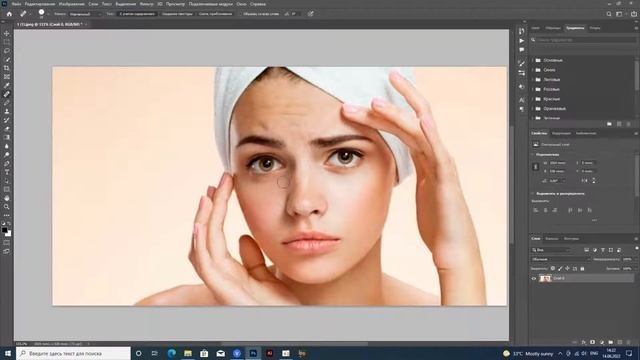Viewport: 640px width, 360px height.
Task: Hide the layer with eye icon
Action: 533,278
